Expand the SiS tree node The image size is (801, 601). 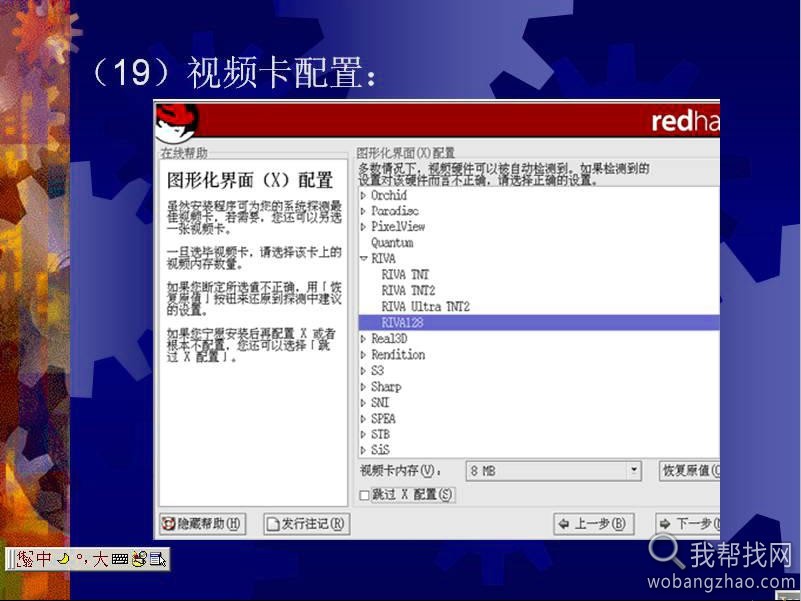363,450
